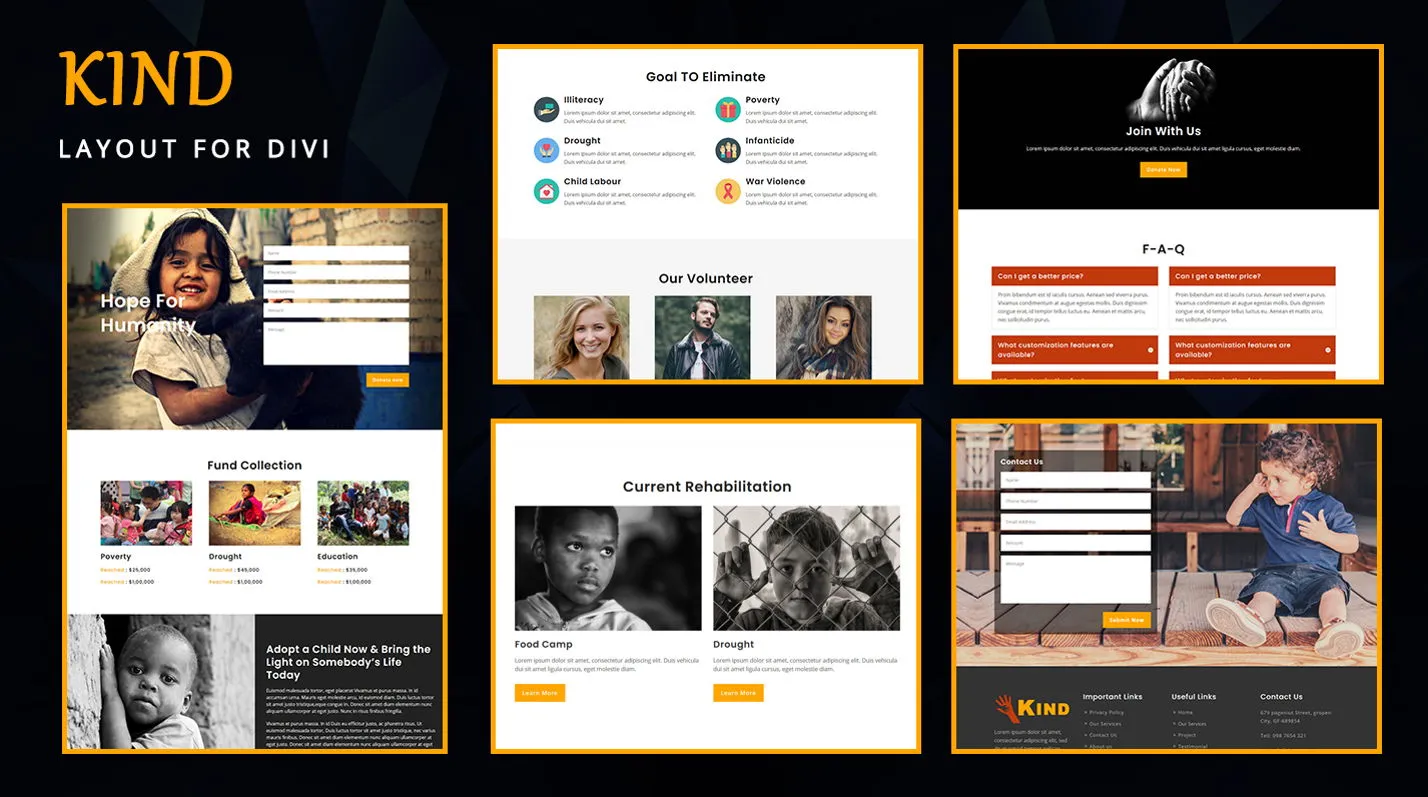This screenshot has width=1428, height=797.
Task: Focus the Message box in the Contact Us form
Action: pyautogui.click(x=1075, y=579)
